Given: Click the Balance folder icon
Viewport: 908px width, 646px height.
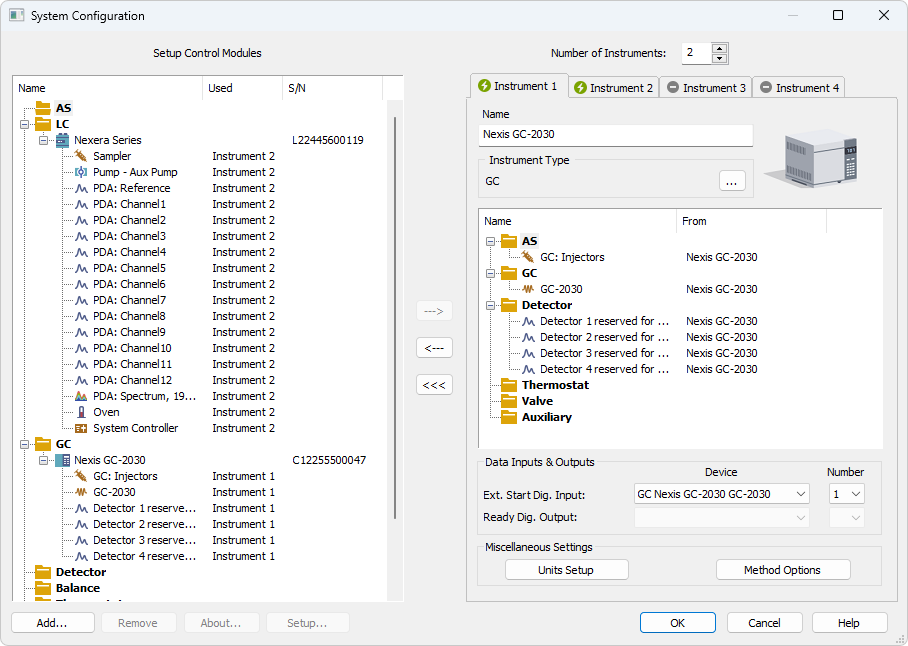Looking at the screenshot, I should 43,588.
